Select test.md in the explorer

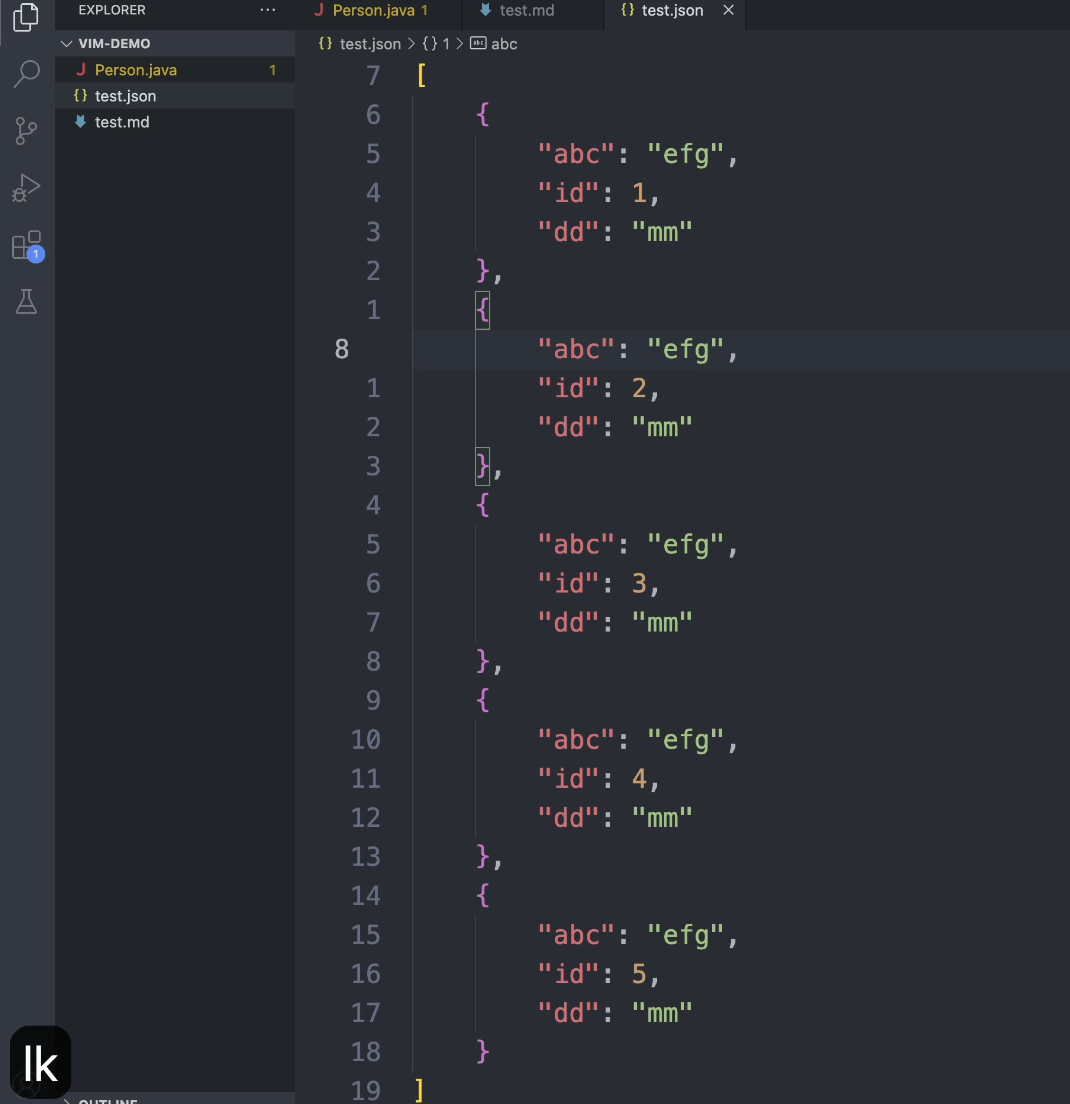121,122
